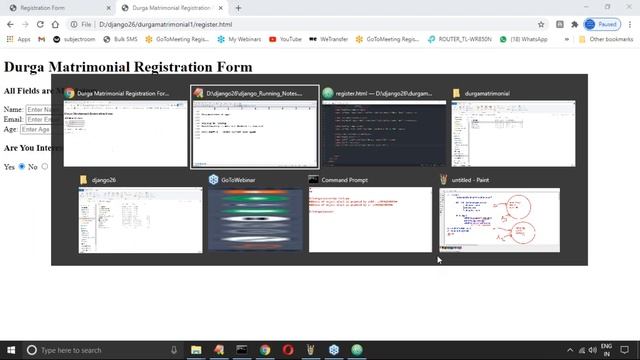Reload the current page

[40, 24]
